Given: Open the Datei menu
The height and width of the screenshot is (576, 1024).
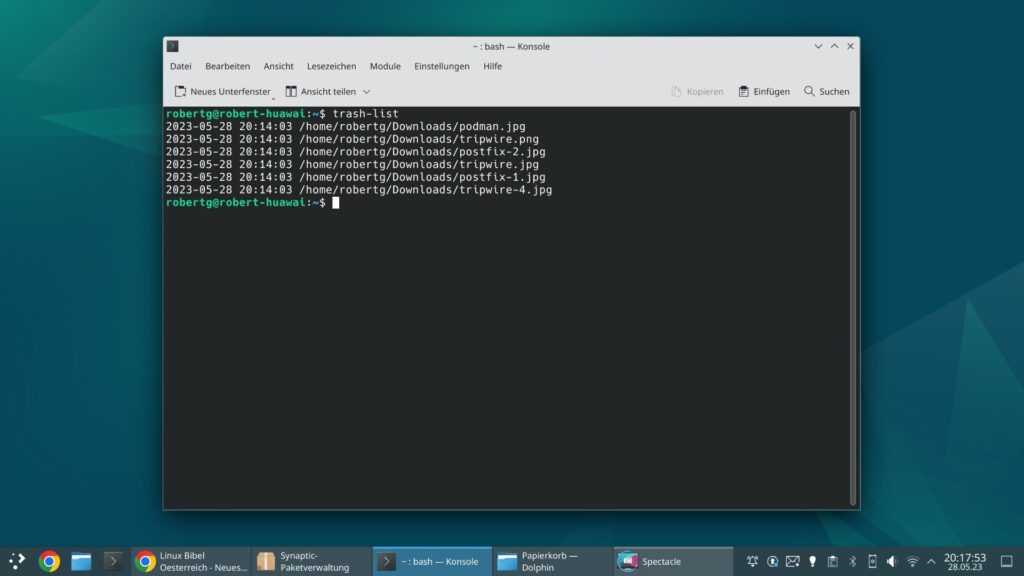Looking at the screenshot, I should click(x=181, y=66).
